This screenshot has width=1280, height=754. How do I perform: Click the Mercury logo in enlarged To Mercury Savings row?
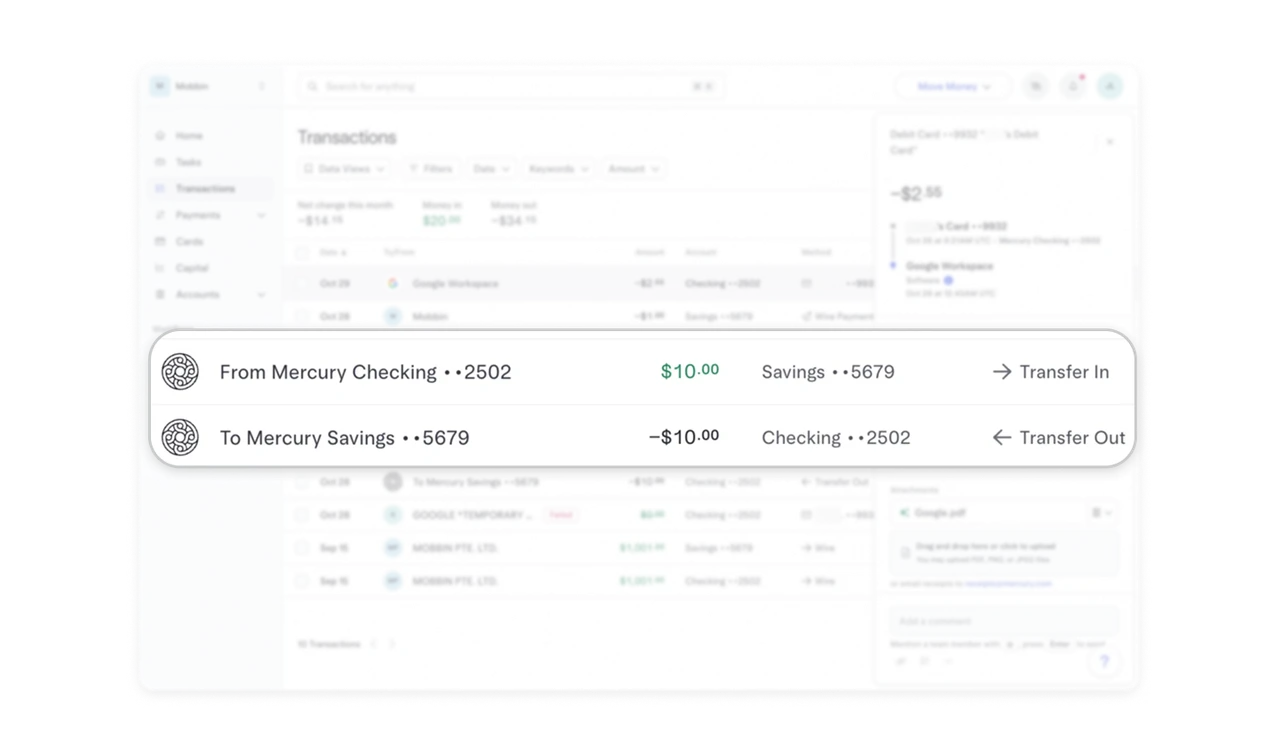pos(180,438)
